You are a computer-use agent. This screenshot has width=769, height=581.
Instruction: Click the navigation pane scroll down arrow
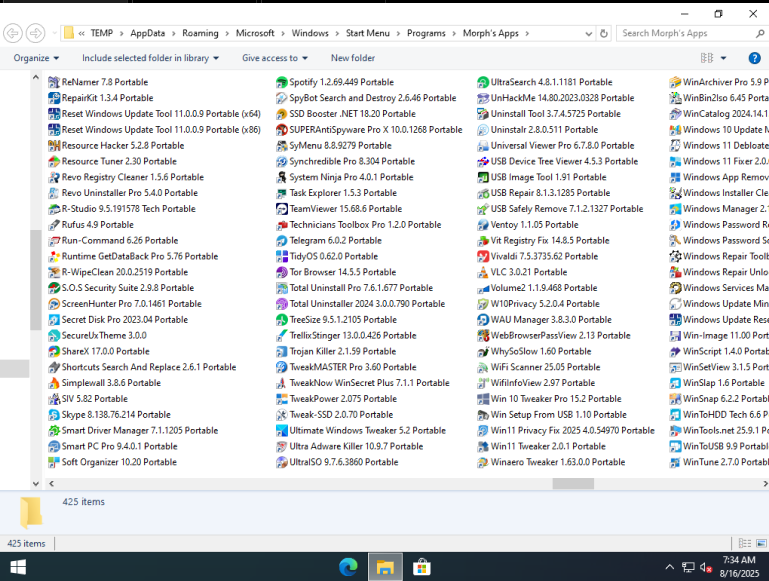(x=36, y=483)
